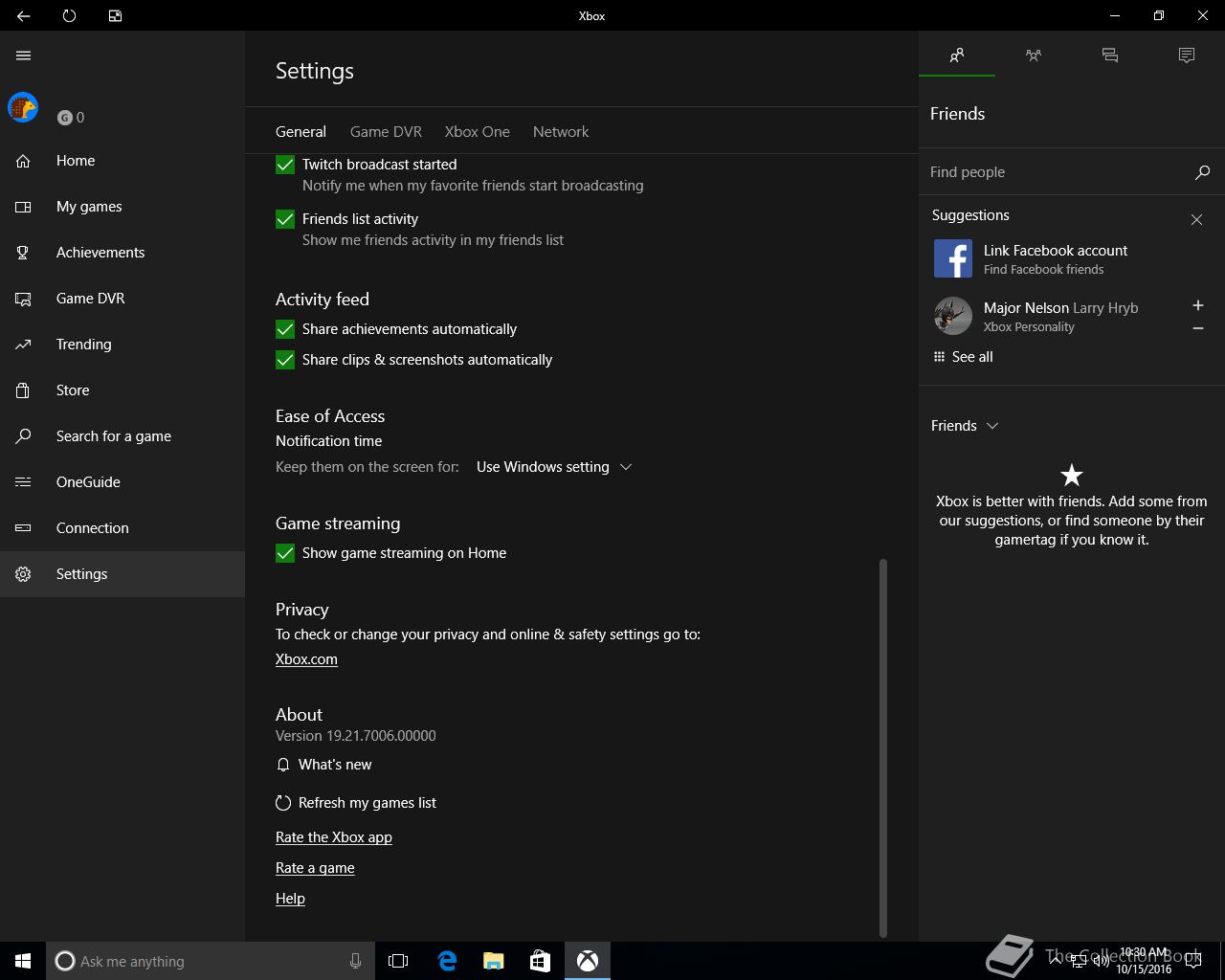Viewport: 1225px width, 980px height.
Task: Toggle Share achievements automatically checkbox
Action: pyautogui.click(x=285, y=329)
